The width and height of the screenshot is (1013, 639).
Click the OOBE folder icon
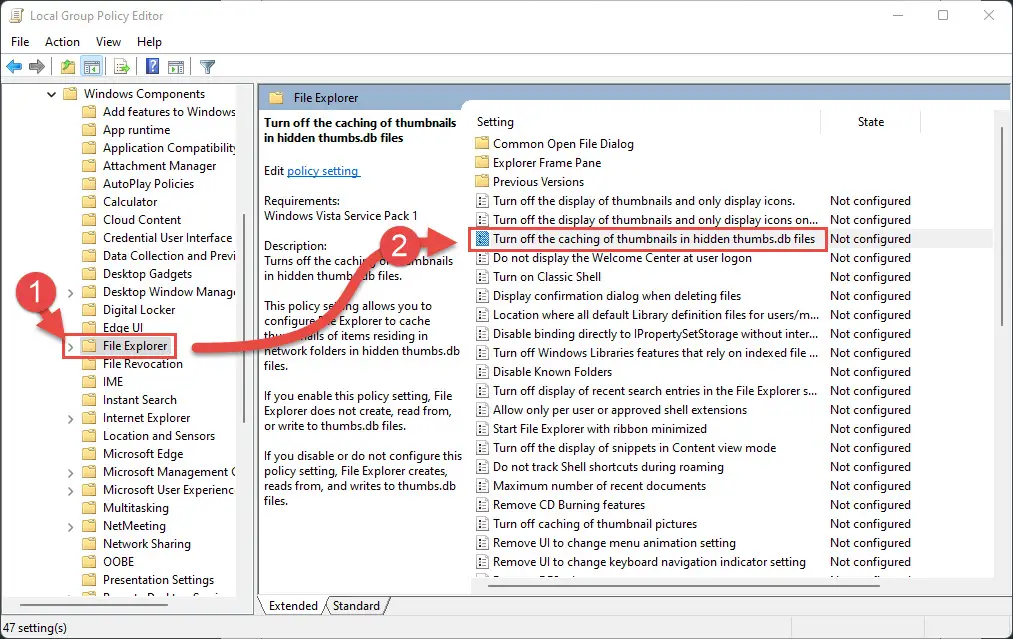pyautogui.click(x=89, y=562)
